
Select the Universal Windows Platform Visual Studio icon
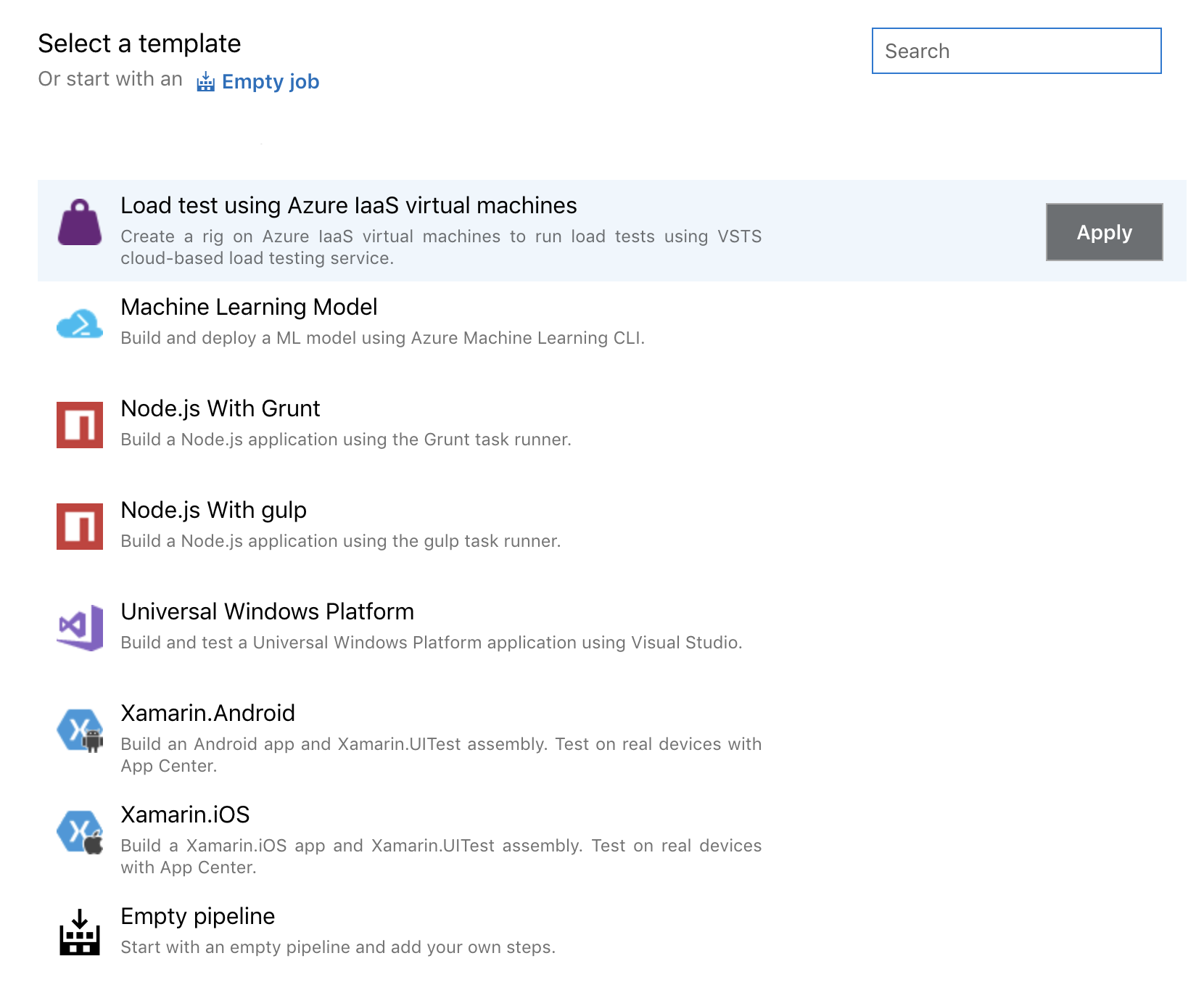click(80, 627)
